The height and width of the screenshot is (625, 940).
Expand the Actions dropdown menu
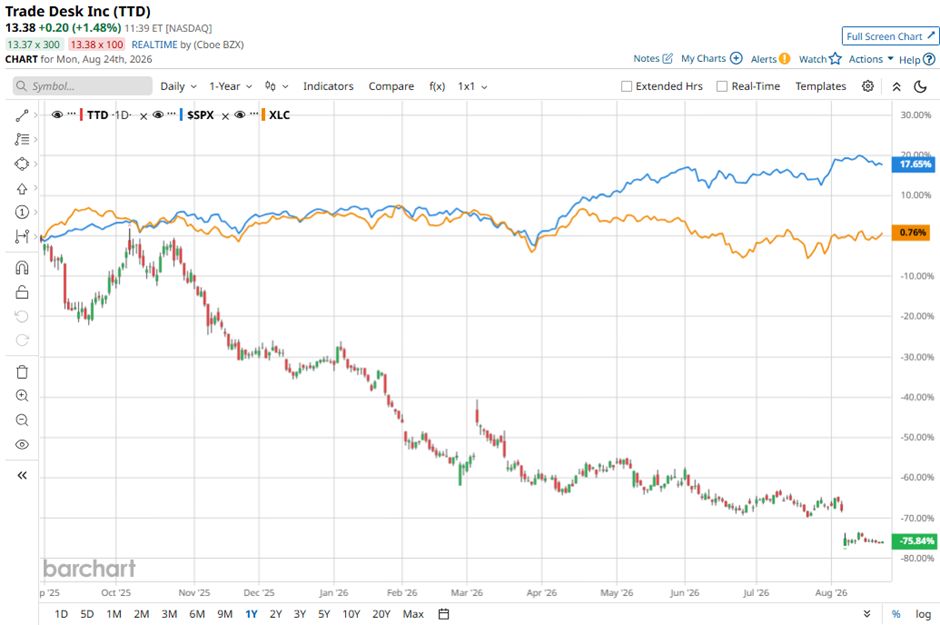pyautogui.click(x=870, y=59)
